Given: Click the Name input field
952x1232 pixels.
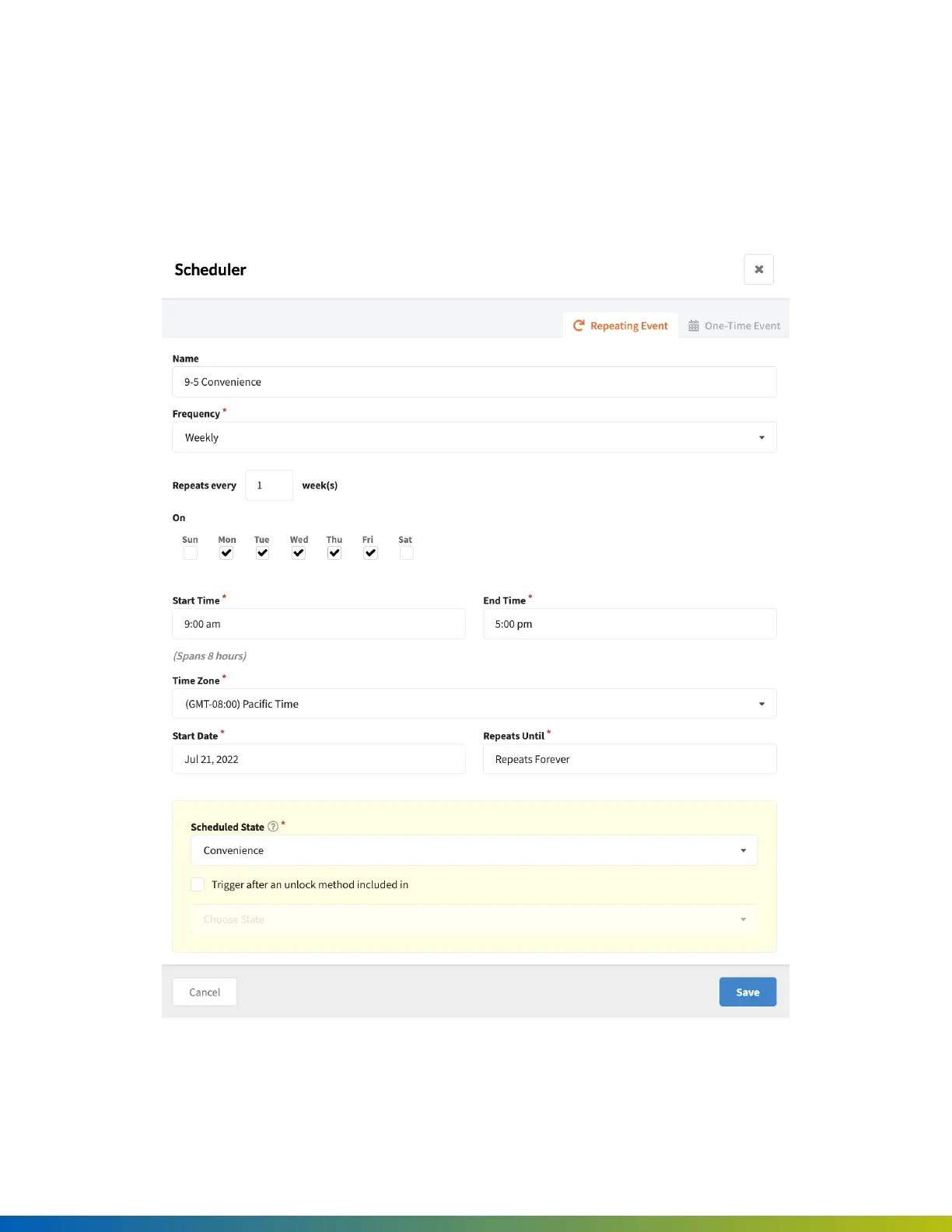Looking at the screenshot, I should 474,382.
